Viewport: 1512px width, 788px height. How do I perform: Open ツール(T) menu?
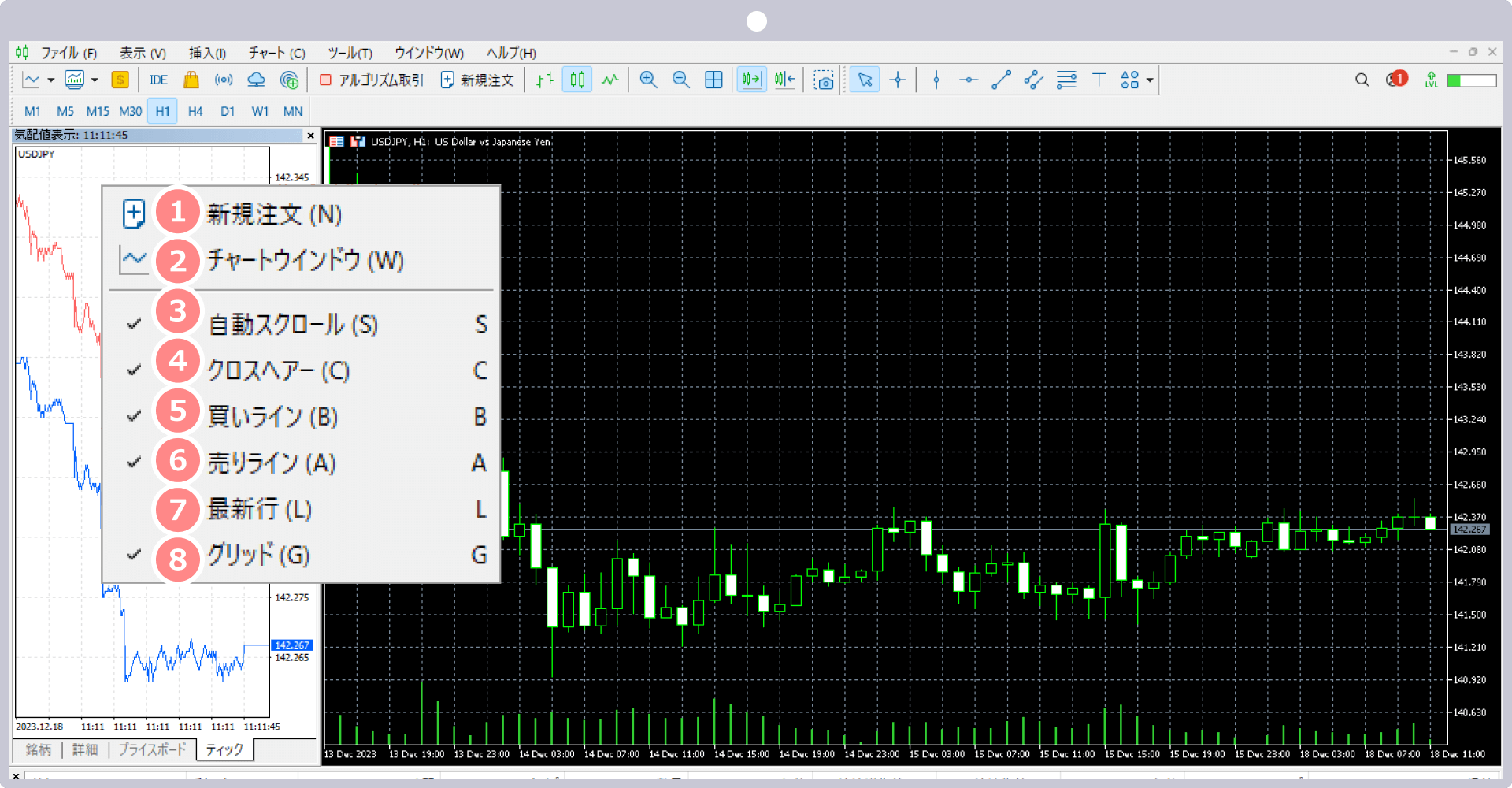click(350, 53)
